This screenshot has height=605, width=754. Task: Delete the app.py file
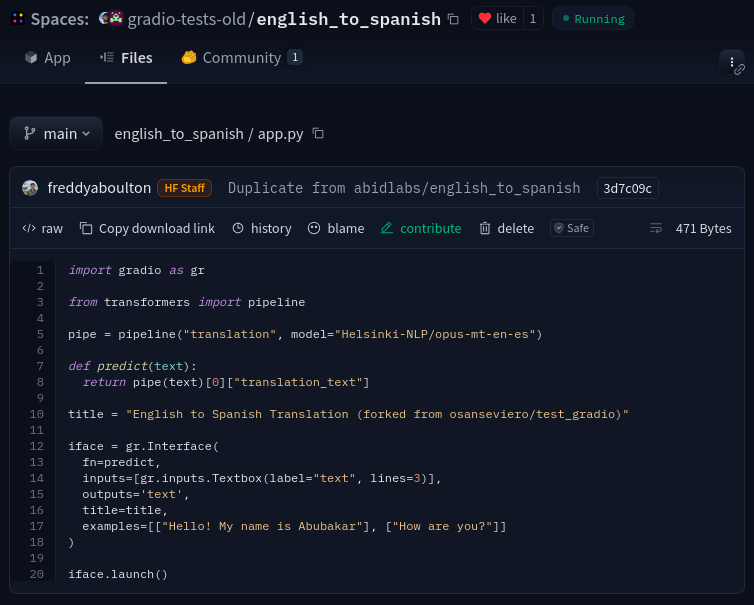pos(506,228)
